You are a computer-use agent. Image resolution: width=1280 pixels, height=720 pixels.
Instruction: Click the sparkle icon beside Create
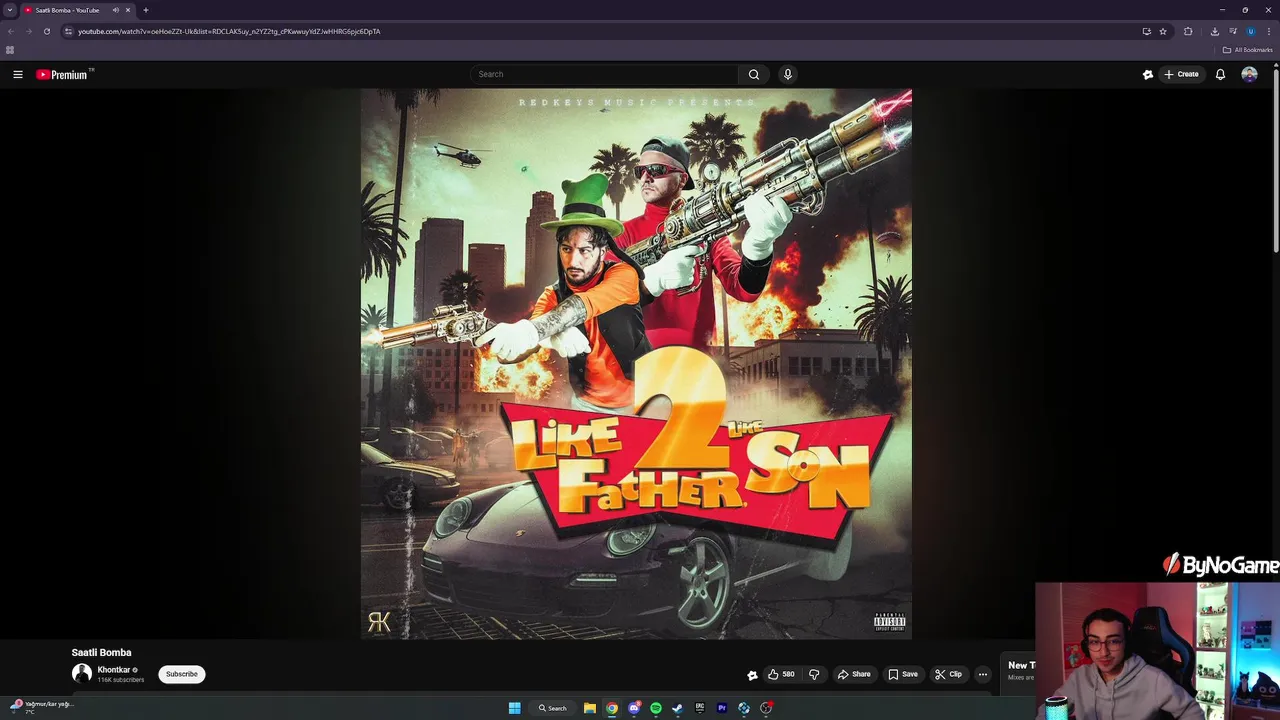coord(1148,74)
